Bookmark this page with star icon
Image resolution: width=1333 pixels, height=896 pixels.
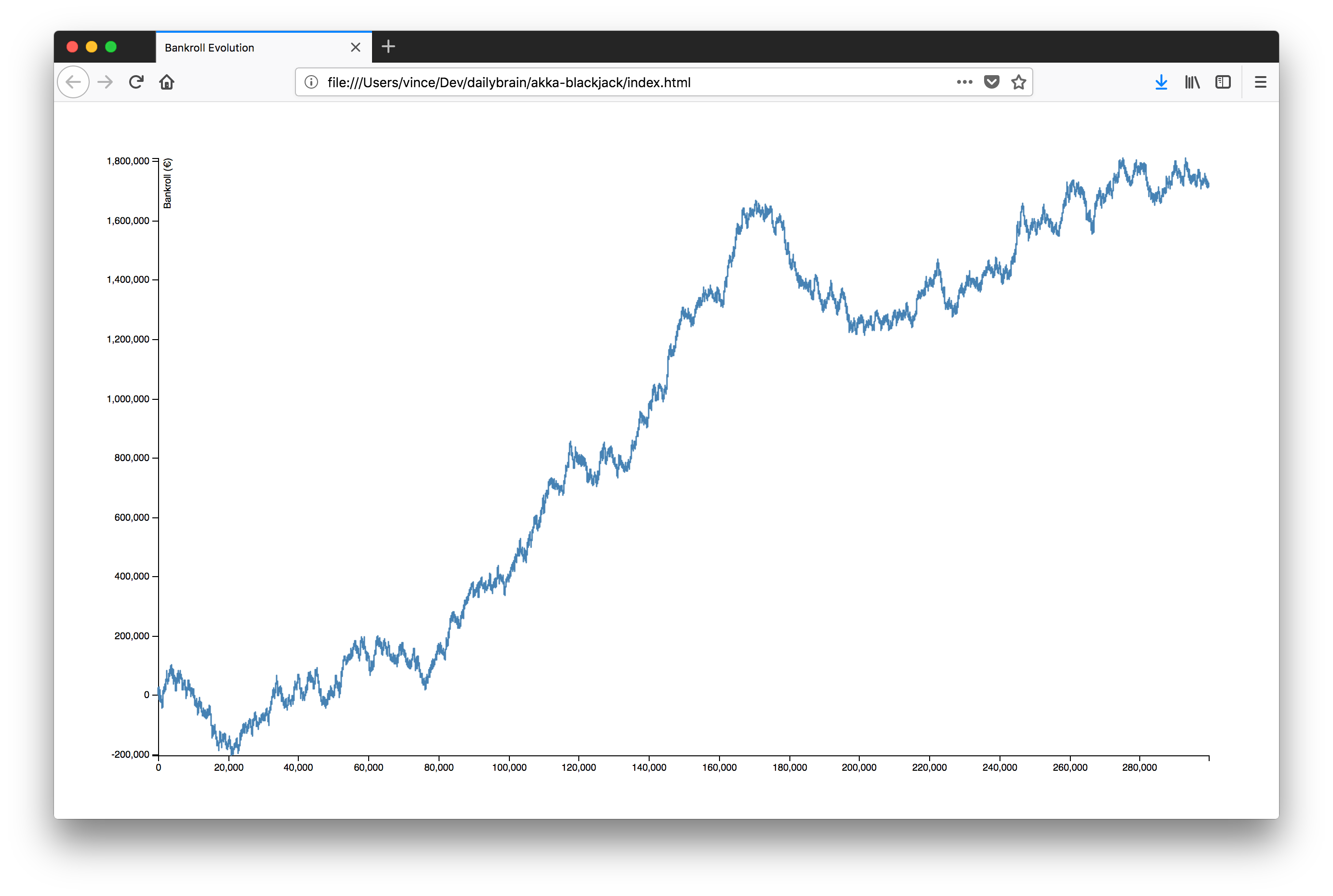1019,82
